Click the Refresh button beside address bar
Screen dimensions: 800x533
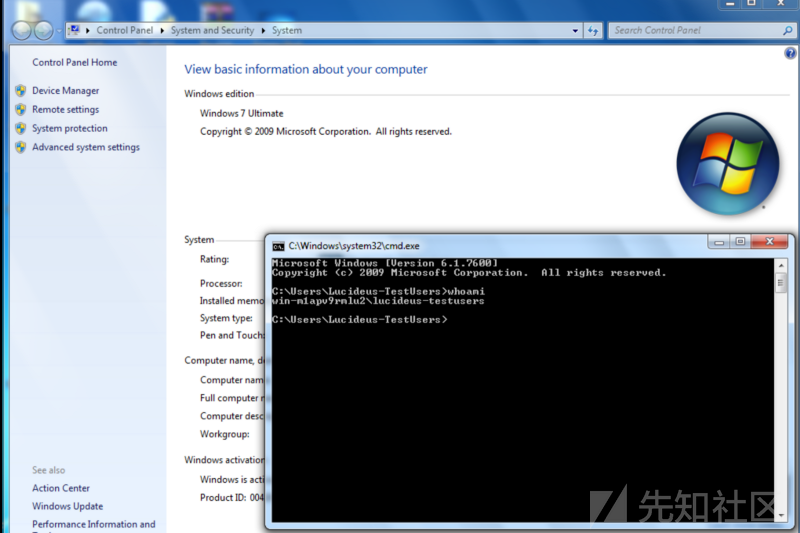593,31
